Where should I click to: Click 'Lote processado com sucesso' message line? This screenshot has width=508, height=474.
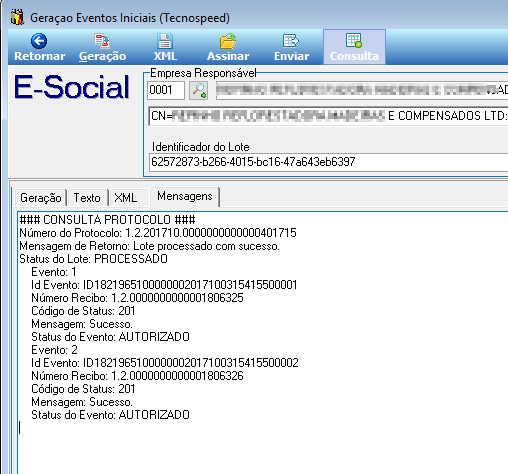coord(150,246)
